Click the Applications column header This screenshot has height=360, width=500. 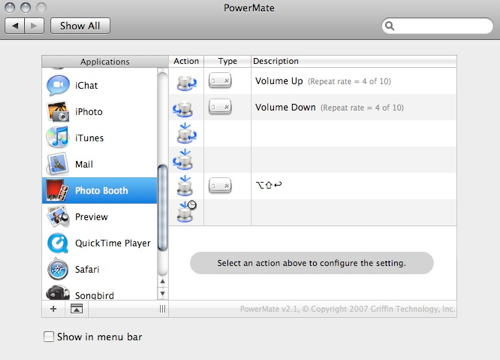point(105,62)
